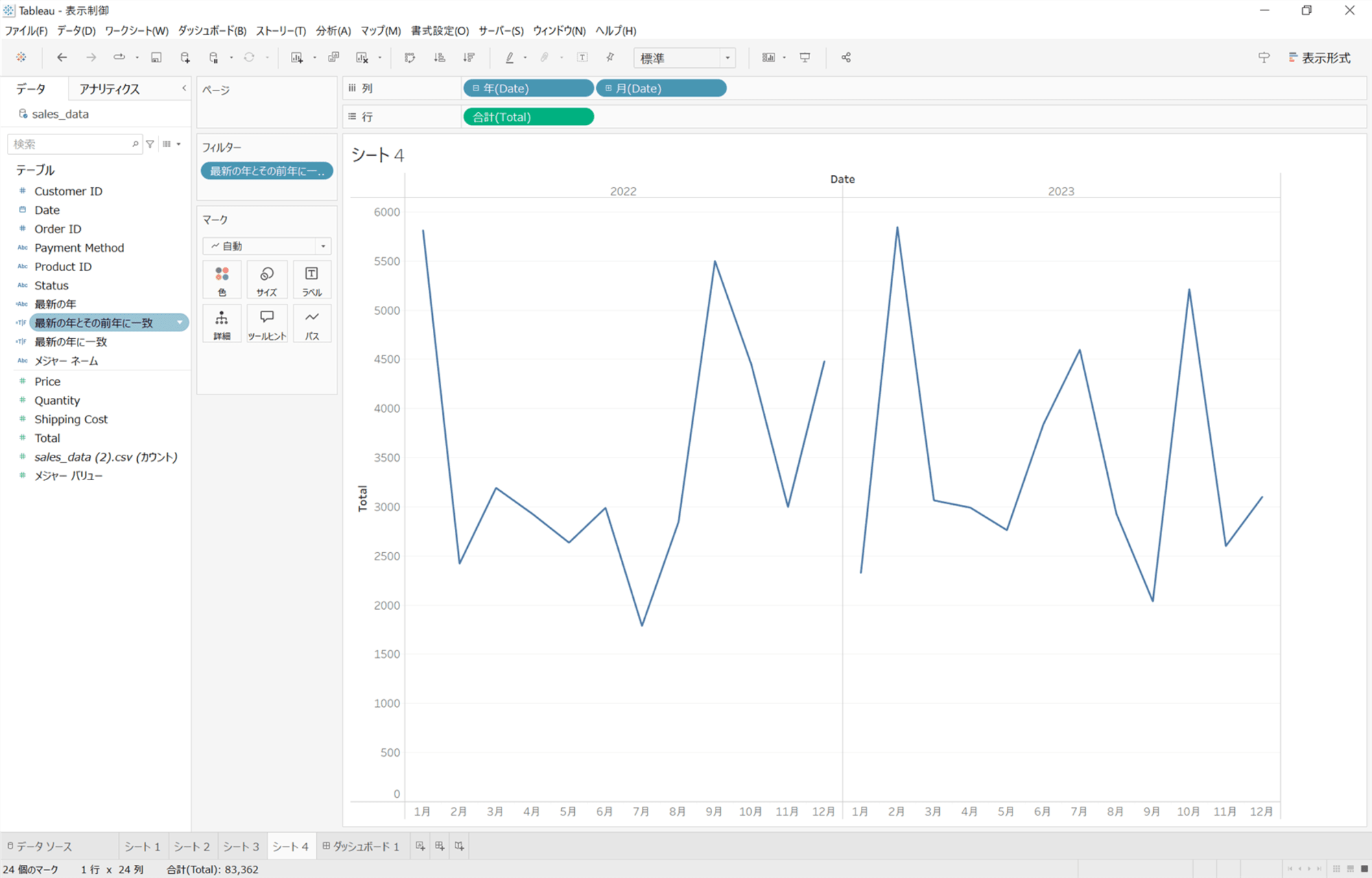The width and height of the screenshot is (1372, 878).
Task: Click the duplicate sheet icon
Action: click(x=333, y=58)
